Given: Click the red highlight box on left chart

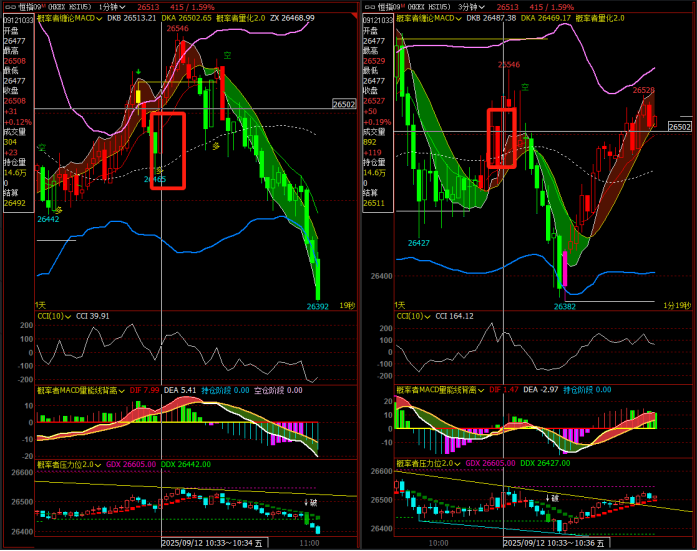Looking at the screenshot, I should (x=167, y=146).
